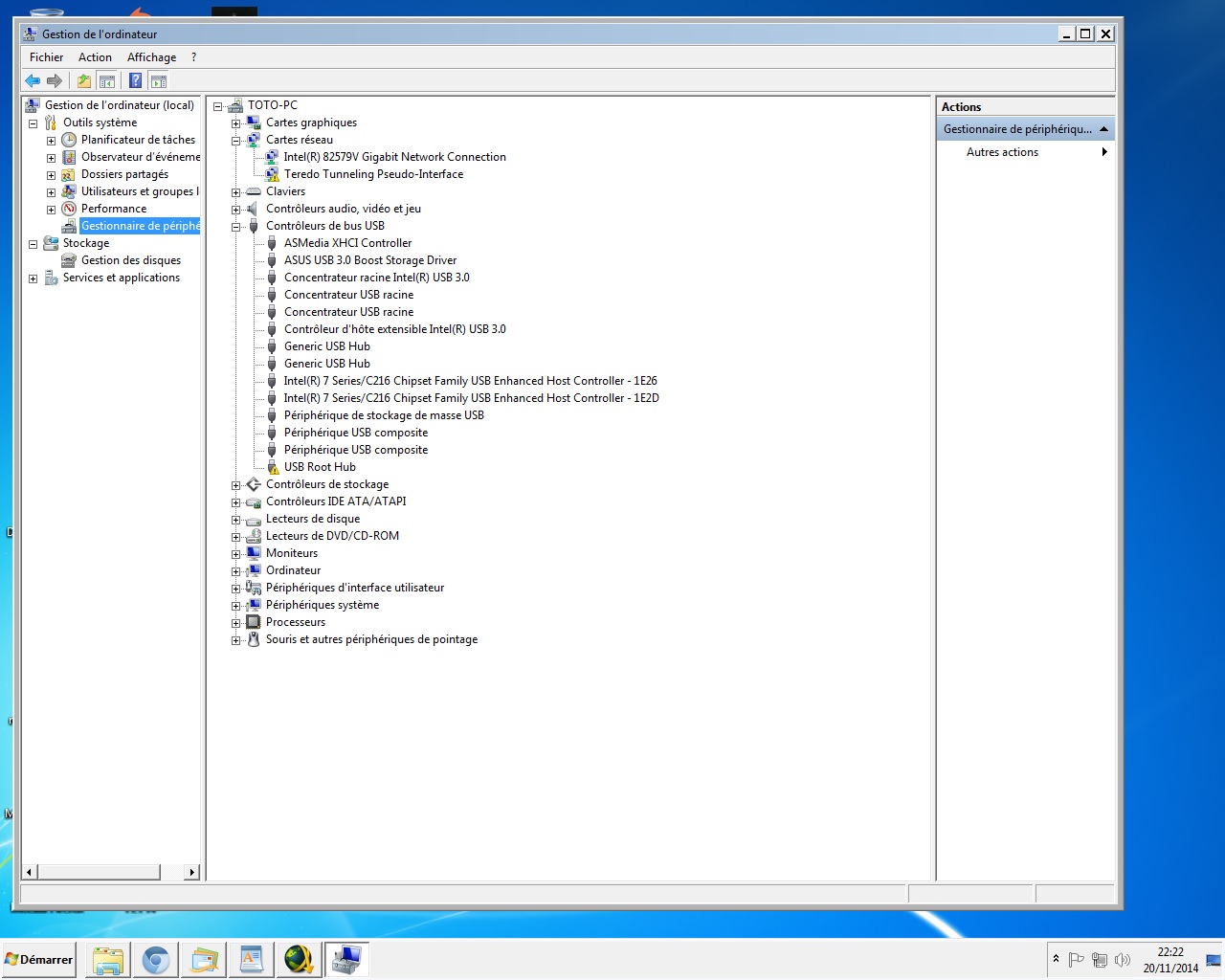Collapse Contrôleurs de bus USB node
Image resolution: width=1225 pixels, height=980 pixels.
click(x=235, y=227)
